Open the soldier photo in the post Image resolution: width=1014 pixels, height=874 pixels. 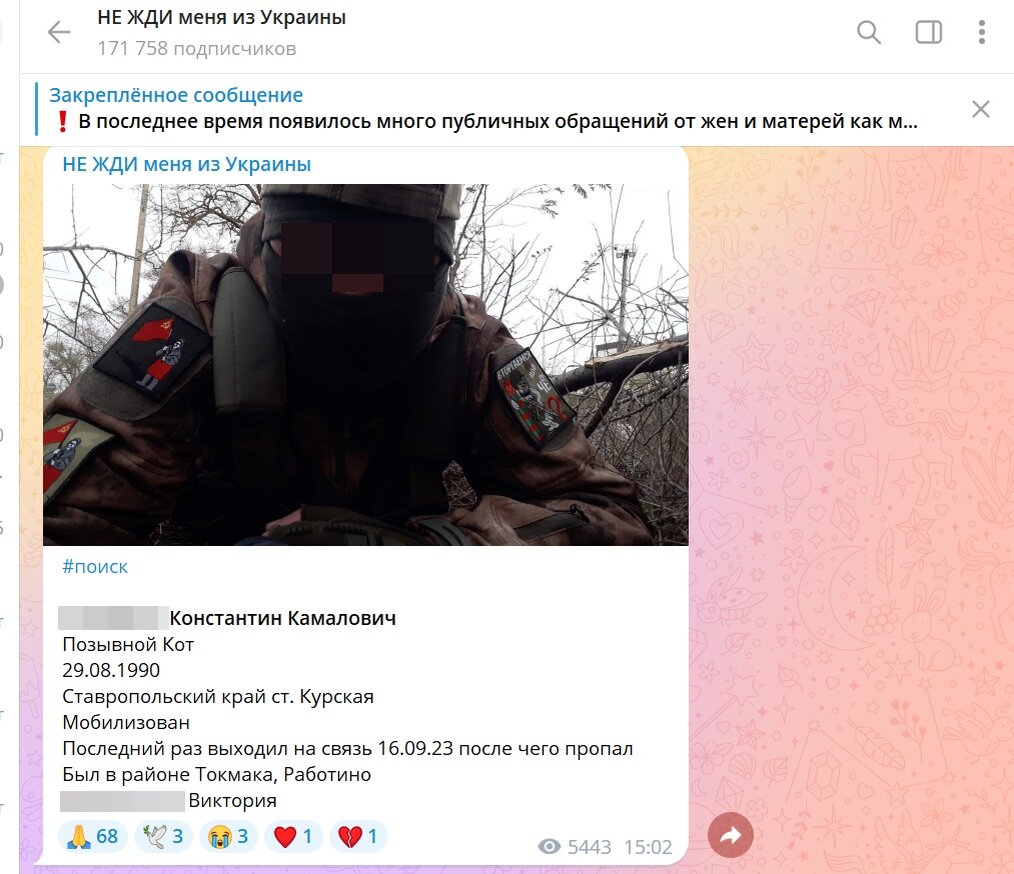tap(365, 365)
